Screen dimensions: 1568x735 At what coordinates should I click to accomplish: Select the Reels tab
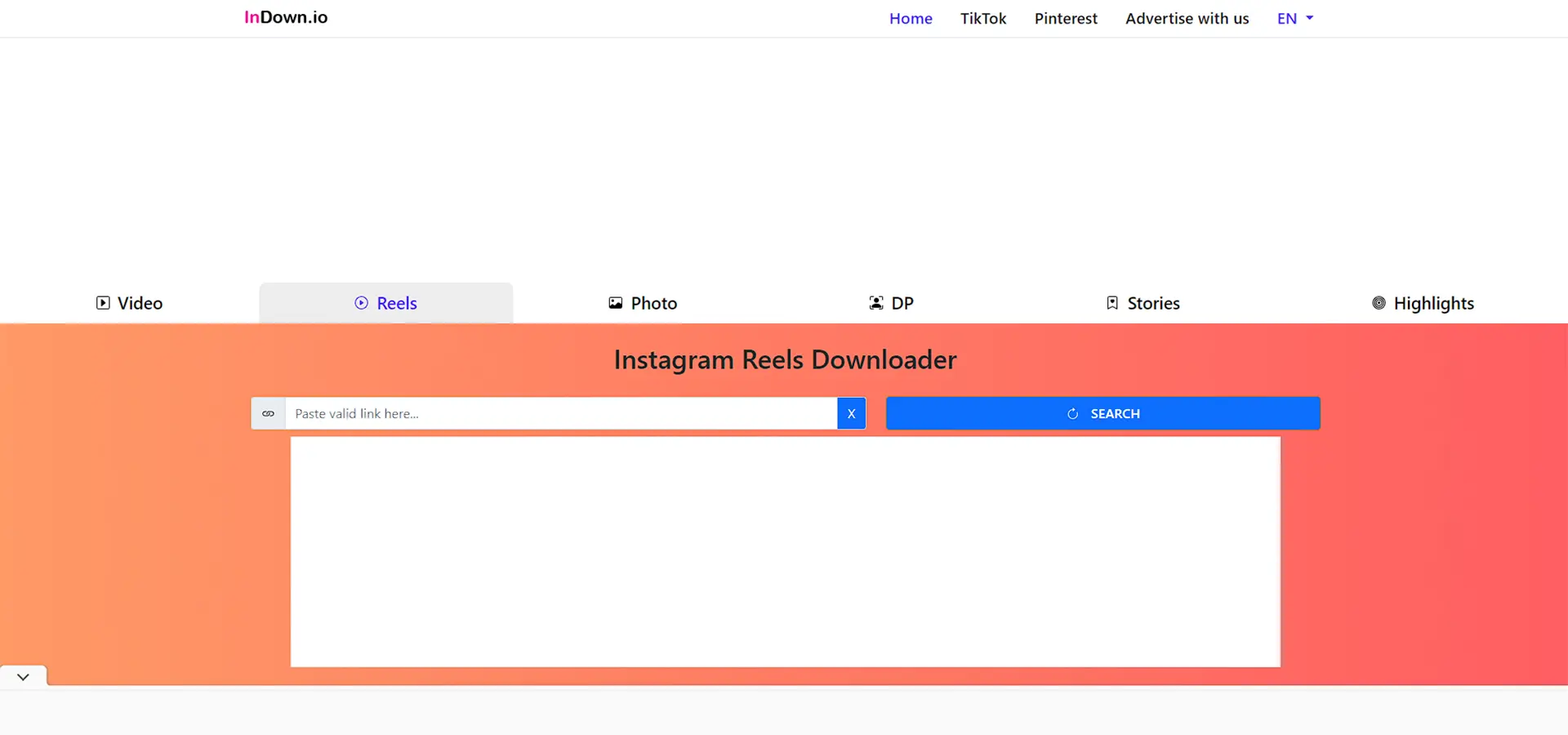[385, 303]
